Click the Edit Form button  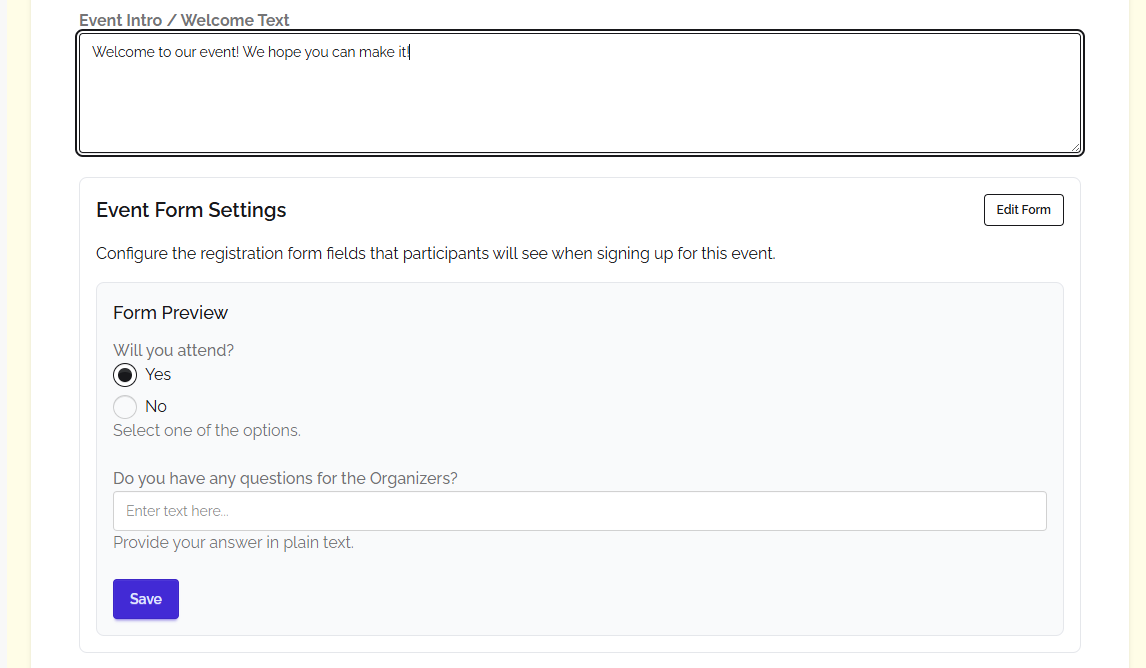point(1023,210)
